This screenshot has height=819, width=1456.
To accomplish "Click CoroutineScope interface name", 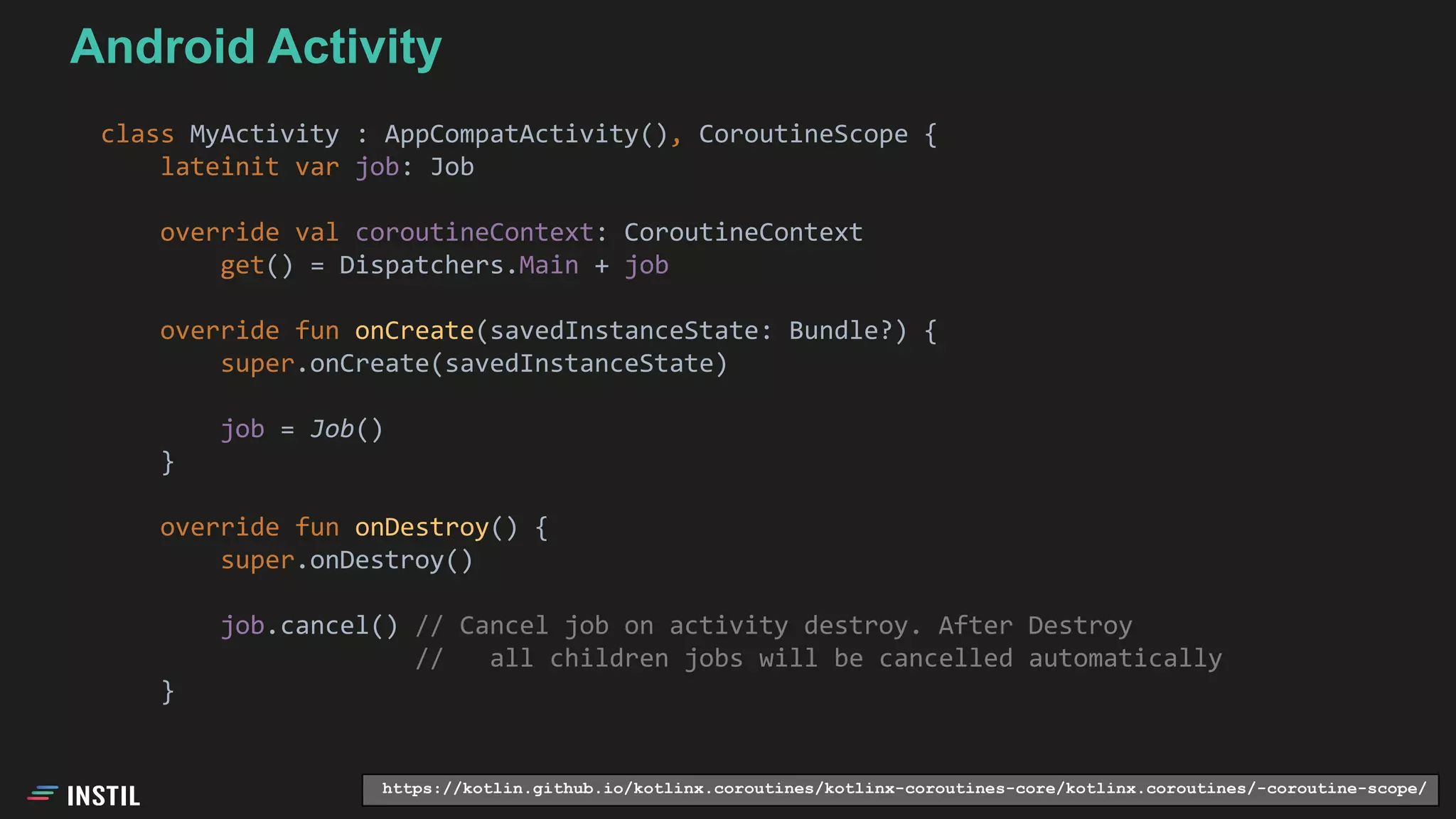I will click(x=803, y=134).
